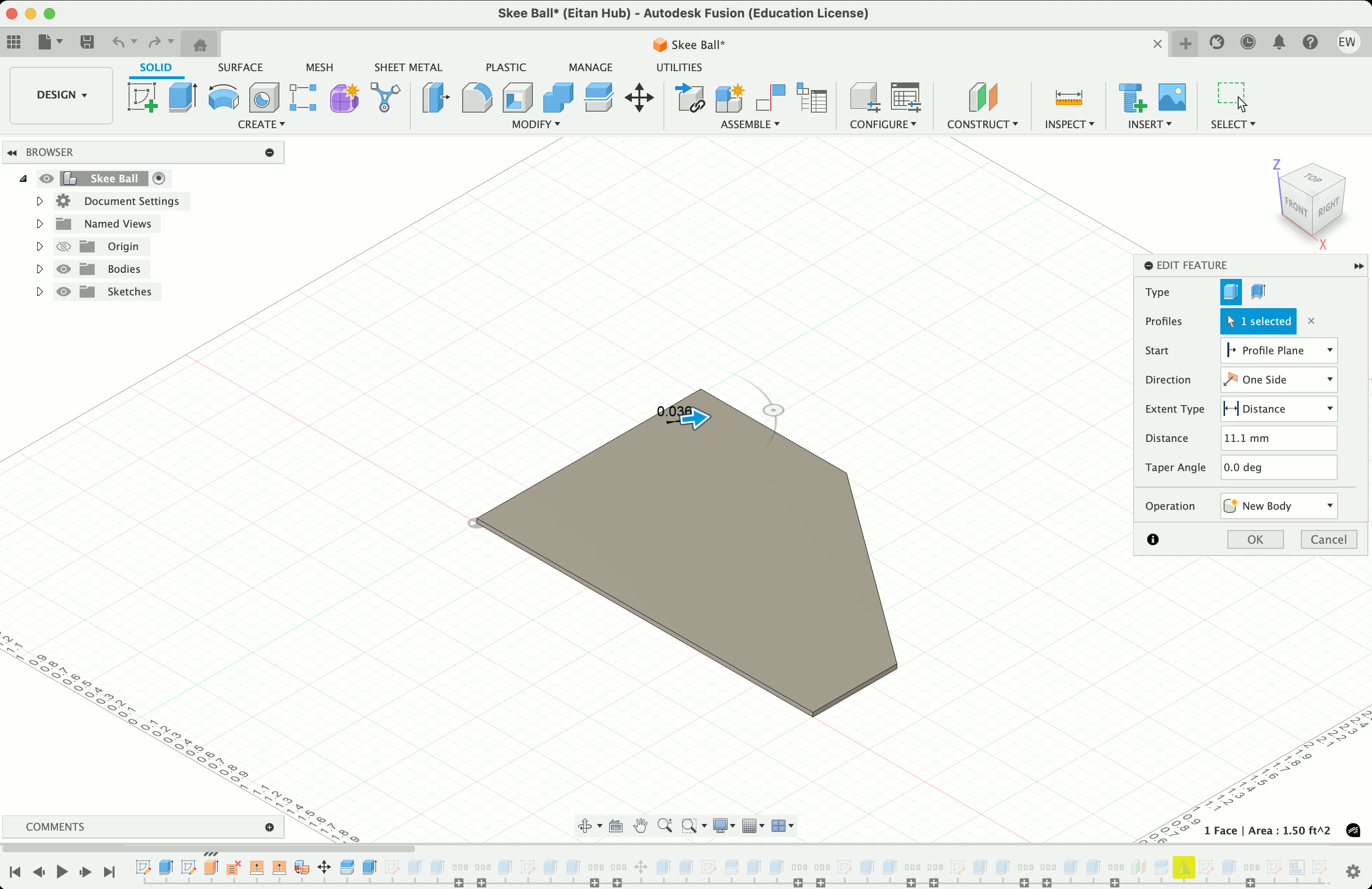Click the Fillet tool icon
The width and height of the screenshot is (1372, 889).
pyautogui.click(x=477, y=97)
